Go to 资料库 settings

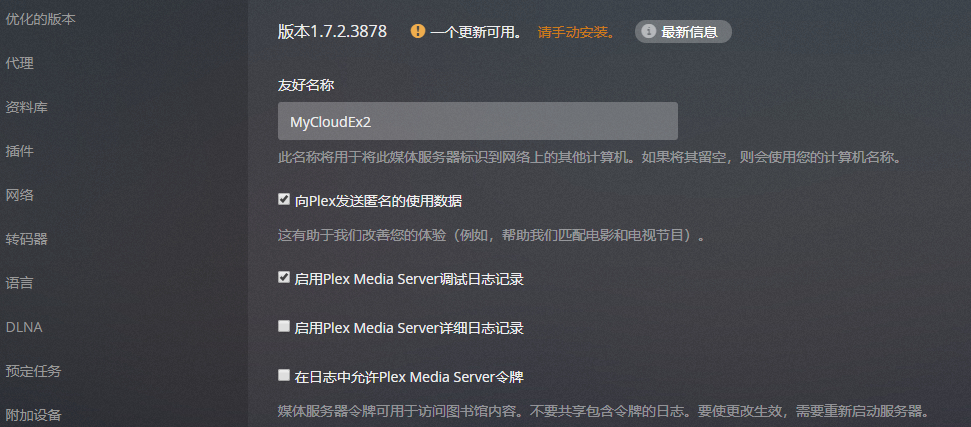[x=27, y=107]
